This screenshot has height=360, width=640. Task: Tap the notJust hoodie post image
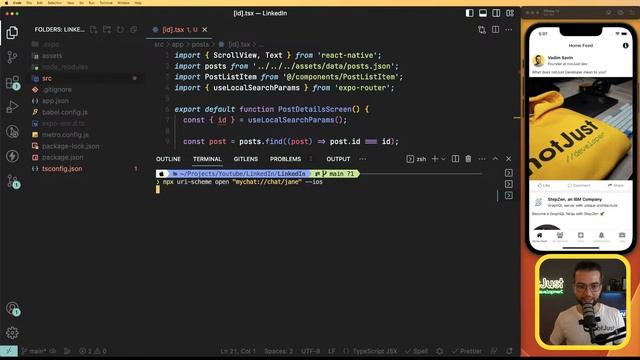tap(580, 128)
